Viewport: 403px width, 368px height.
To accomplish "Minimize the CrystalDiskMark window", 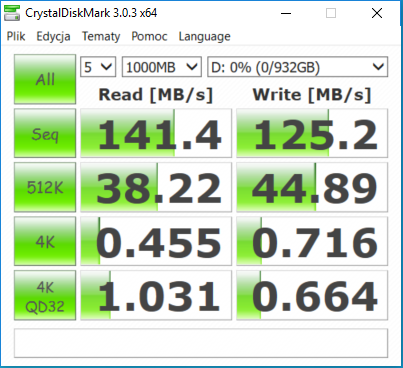I will tap(286, 13).
